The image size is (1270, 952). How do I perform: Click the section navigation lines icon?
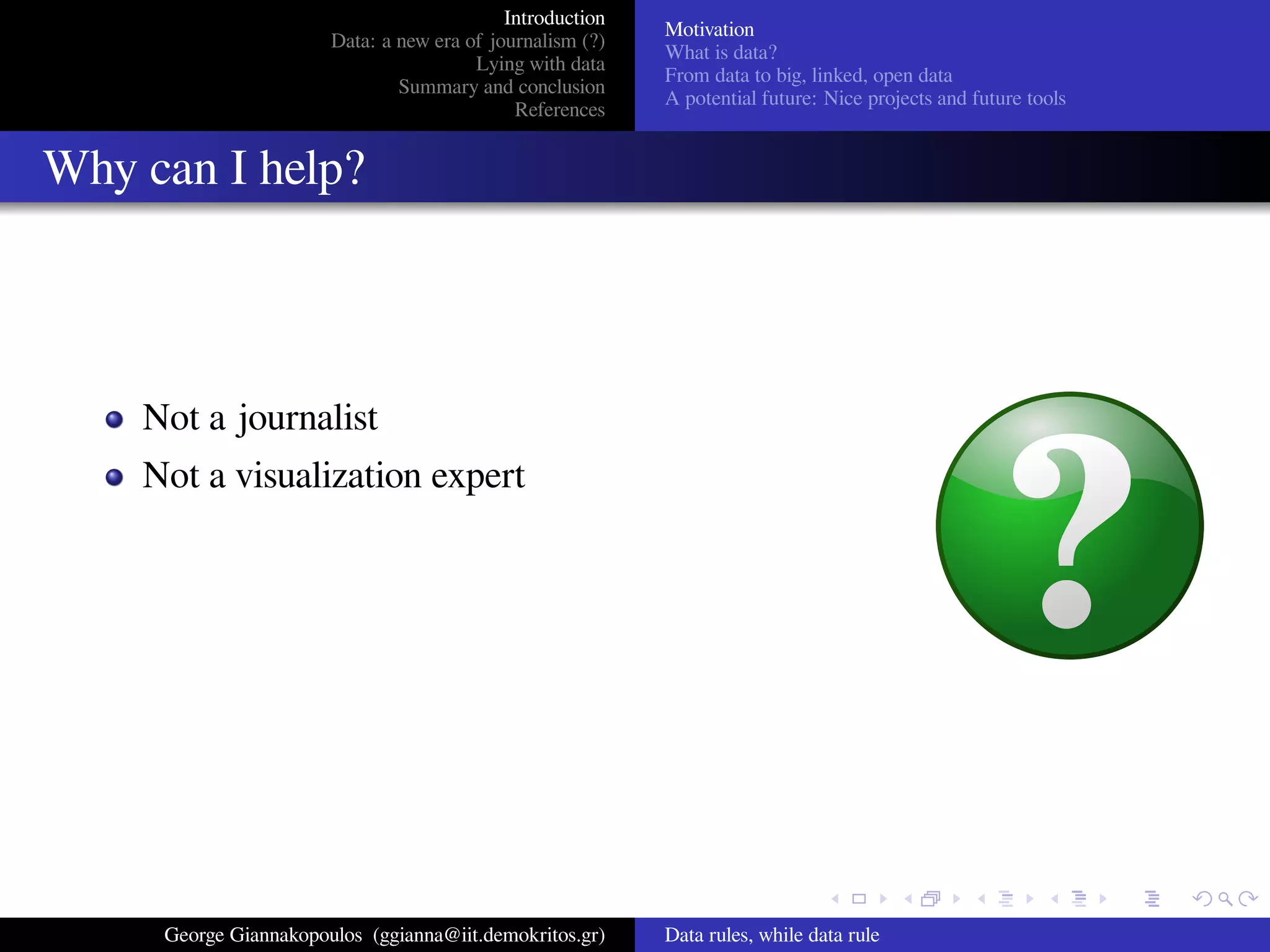[x=1079, y=899]
